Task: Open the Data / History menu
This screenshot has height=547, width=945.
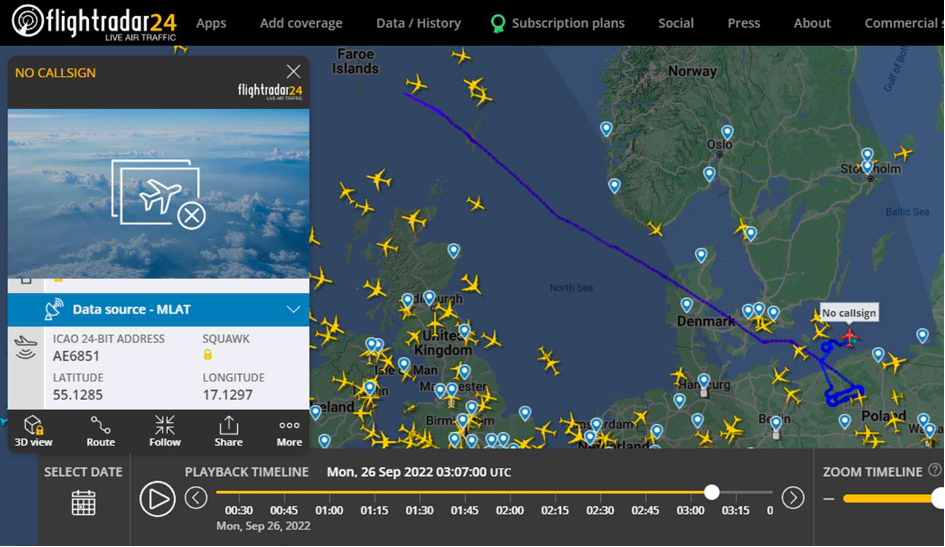Action: 418,23
